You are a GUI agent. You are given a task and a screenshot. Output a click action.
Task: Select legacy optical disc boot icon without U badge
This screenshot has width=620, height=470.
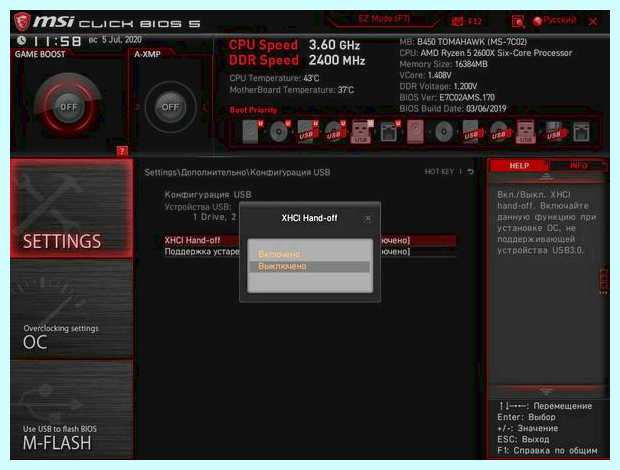coord(444,132)
